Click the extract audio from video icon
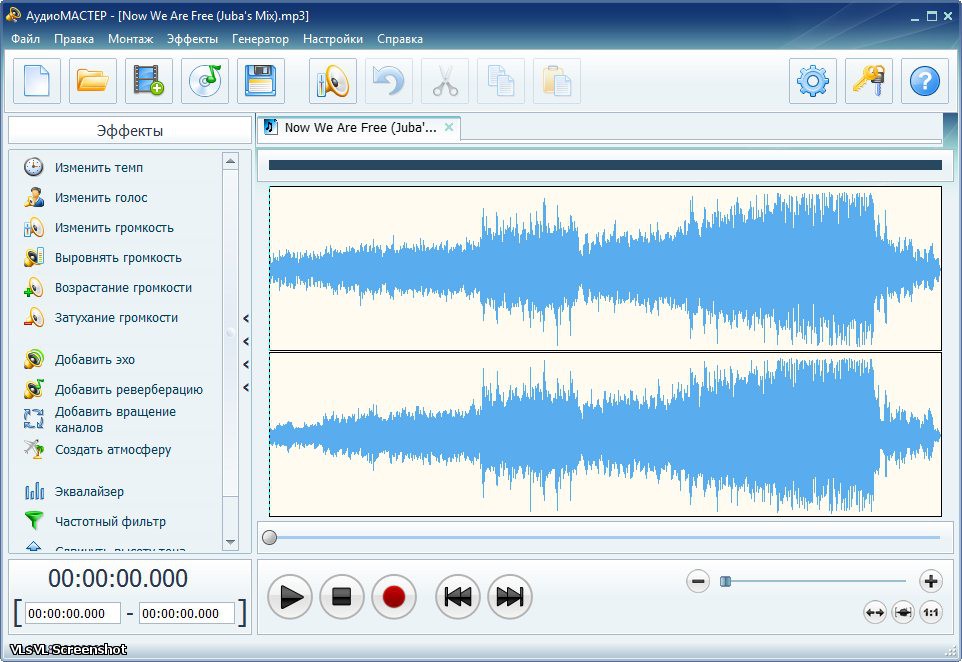This screenshot has width=962, height=662. pyautogui.click(x=148, y=81)
